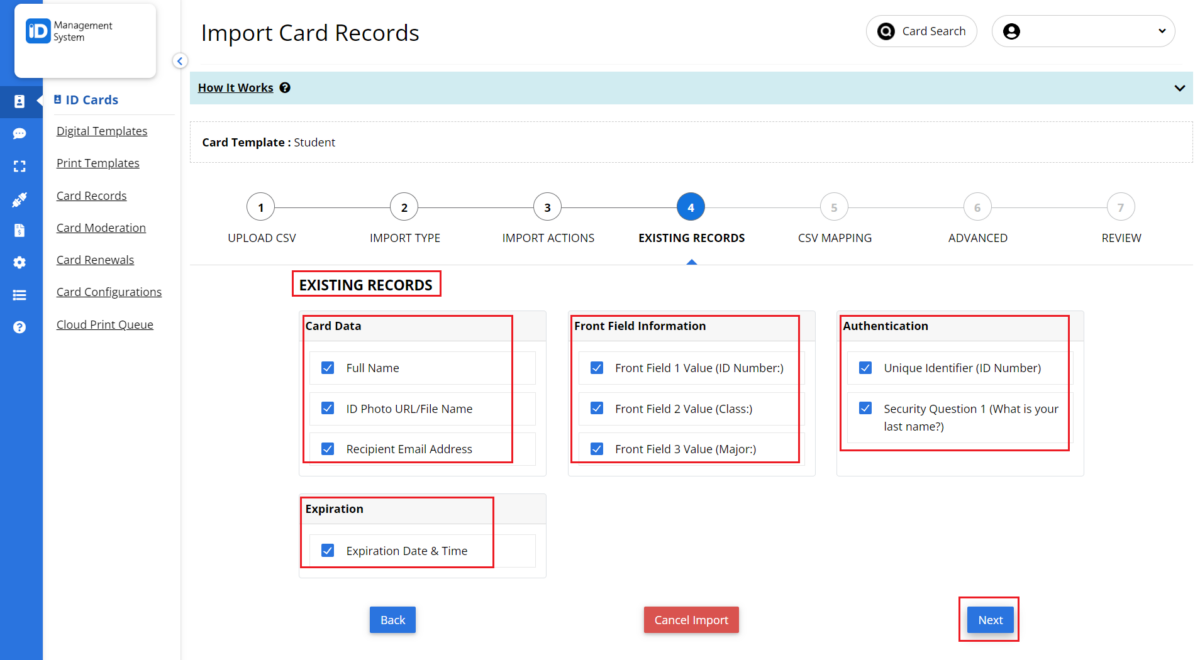Open the billing invoice sidebar icon
This screenshot has width=1200, height=660.
point(21,230)
